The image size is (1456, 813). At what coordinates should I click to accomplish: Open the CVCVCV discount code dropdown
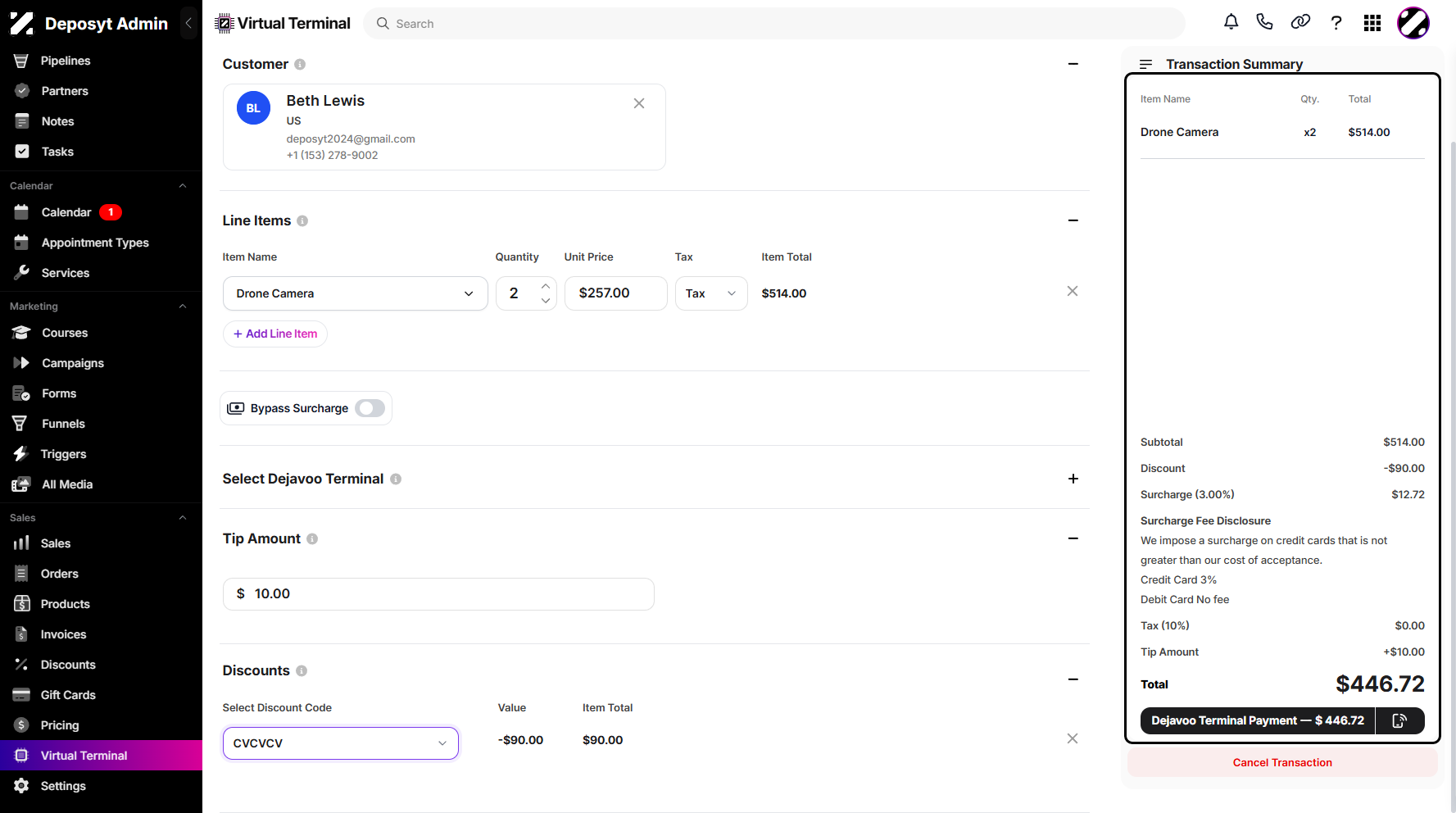(341, 743)
